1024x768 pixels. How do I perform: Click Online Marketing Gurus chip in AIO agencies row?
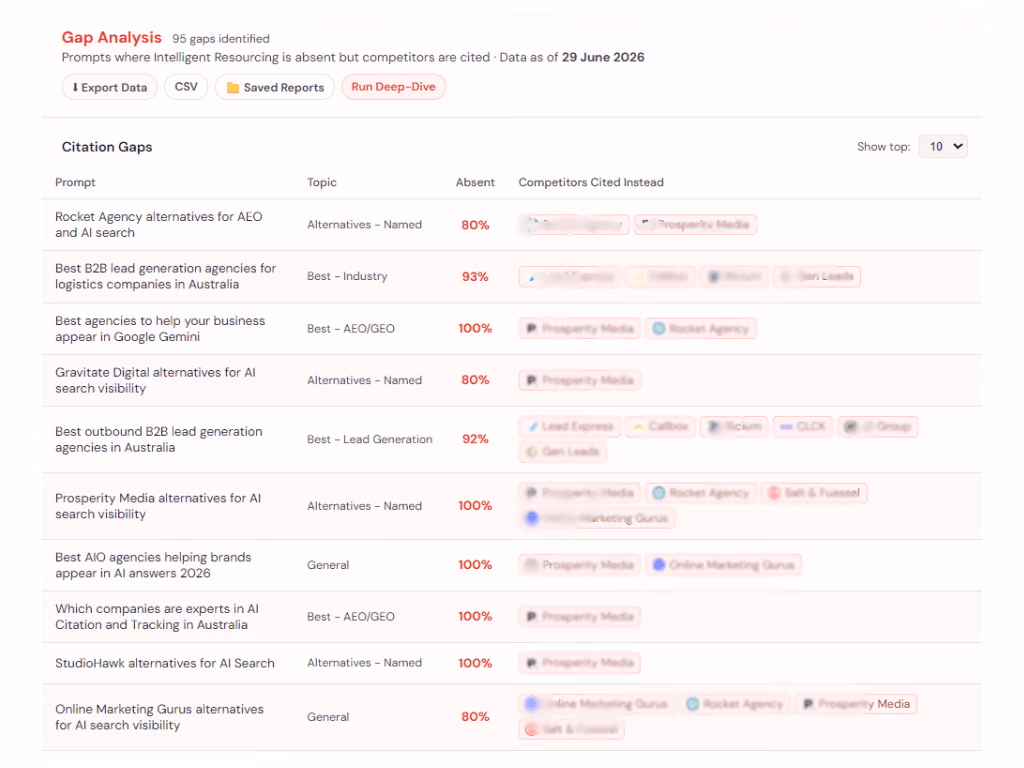[724, 565]
